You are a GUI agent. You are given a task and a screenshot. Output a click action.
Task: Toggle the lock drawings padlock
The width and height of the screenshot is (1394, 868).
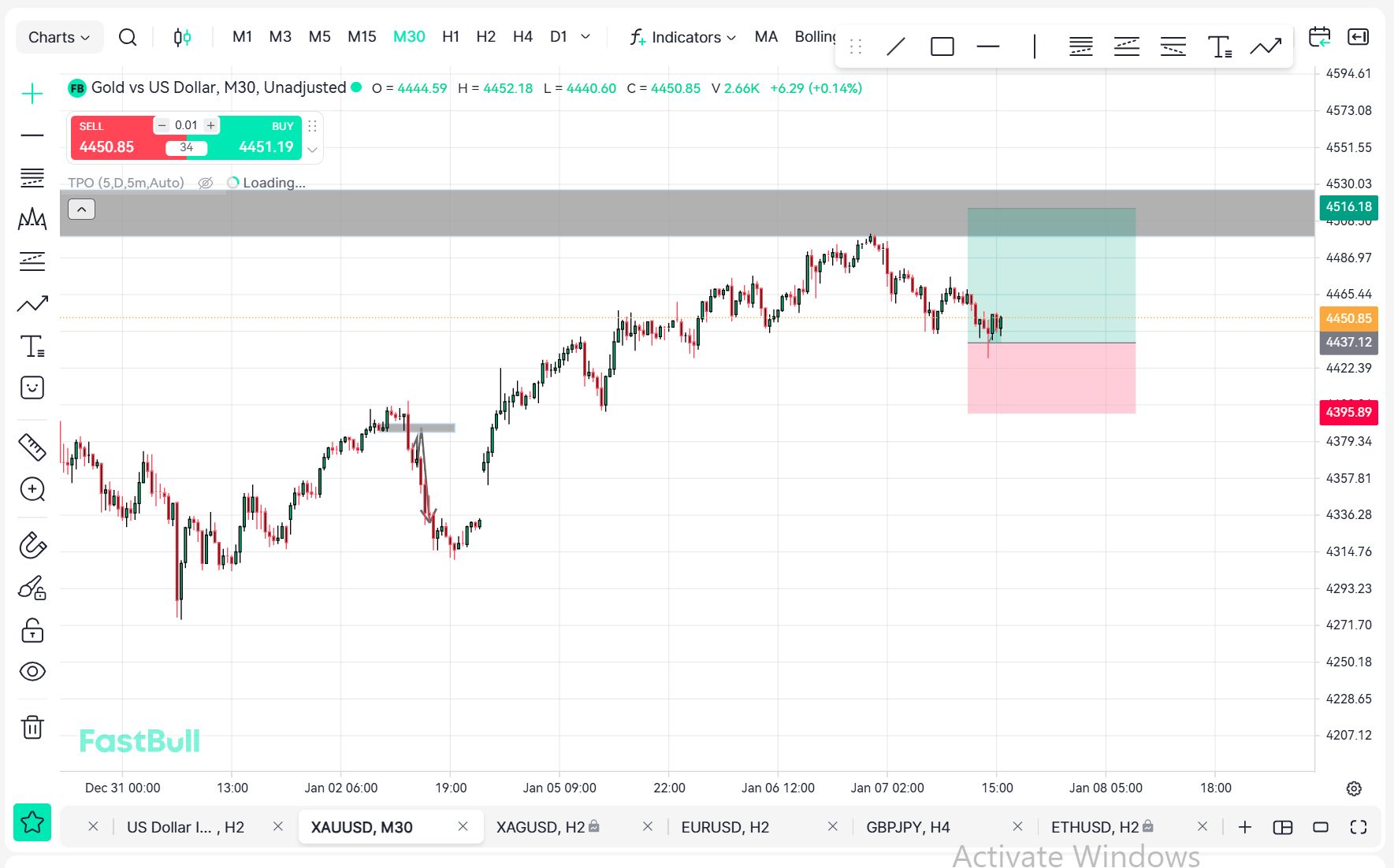pyautogui.click(x=32, y=630)
